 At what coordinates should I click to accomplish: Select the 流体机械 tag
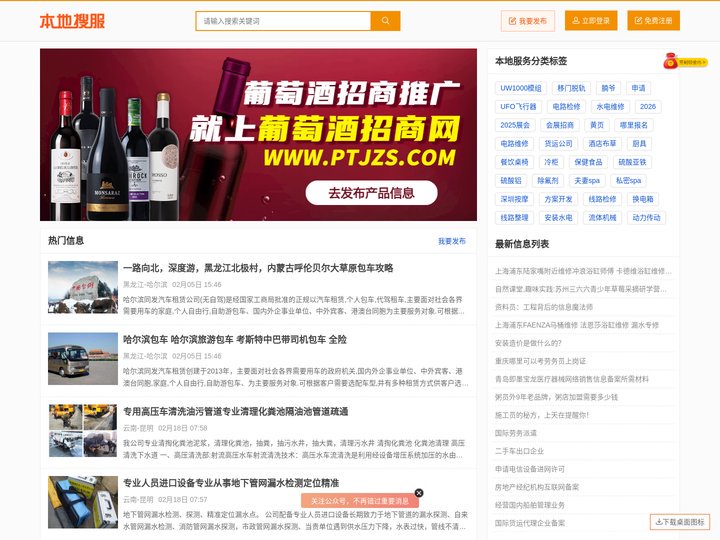602,218
